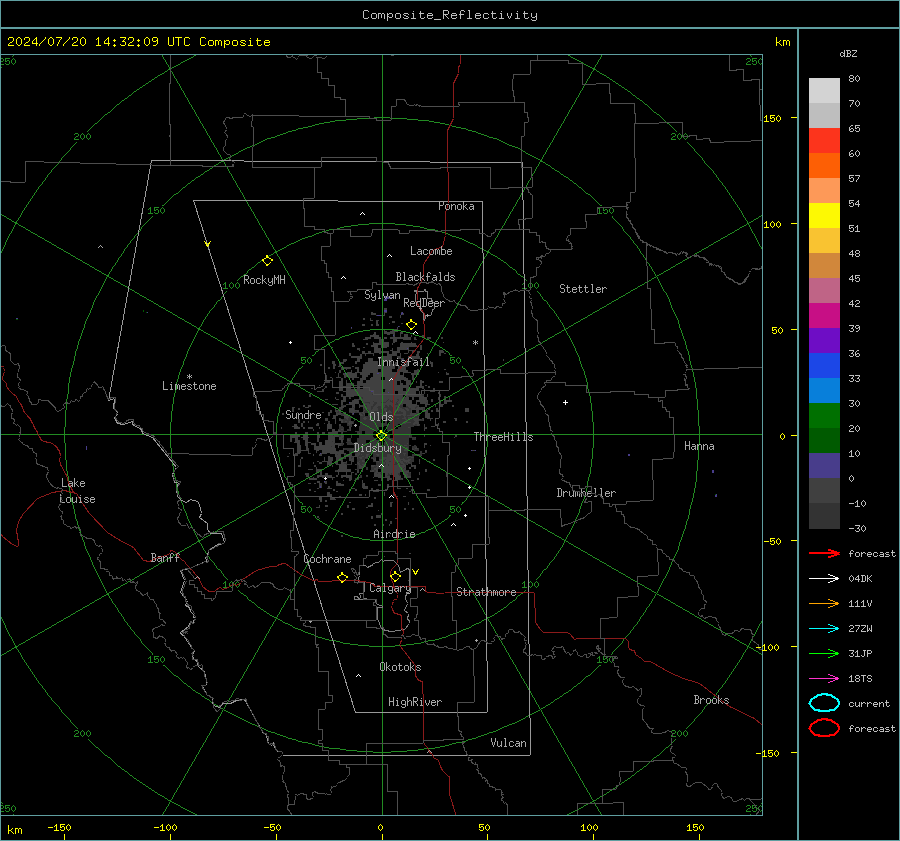
Task: Pick the red swatch between 65 and 60 dBZ
Action: [x=824, y=140]
